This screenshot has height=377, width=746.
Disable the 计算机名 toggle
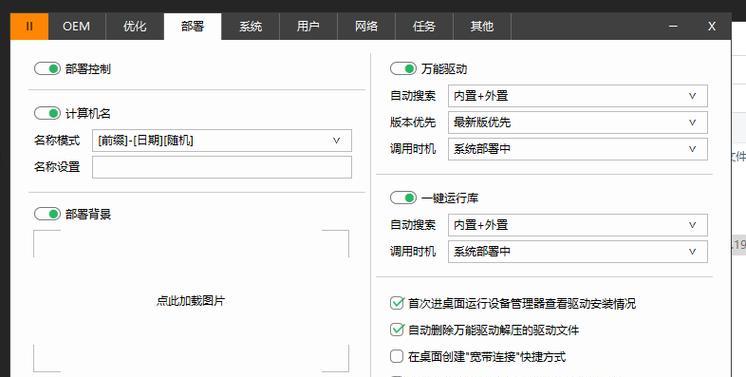(x=47, y=113)
